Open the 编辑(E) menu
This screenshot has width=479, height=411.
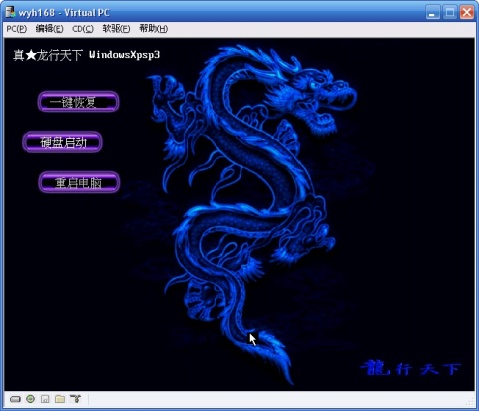(49, 29)
